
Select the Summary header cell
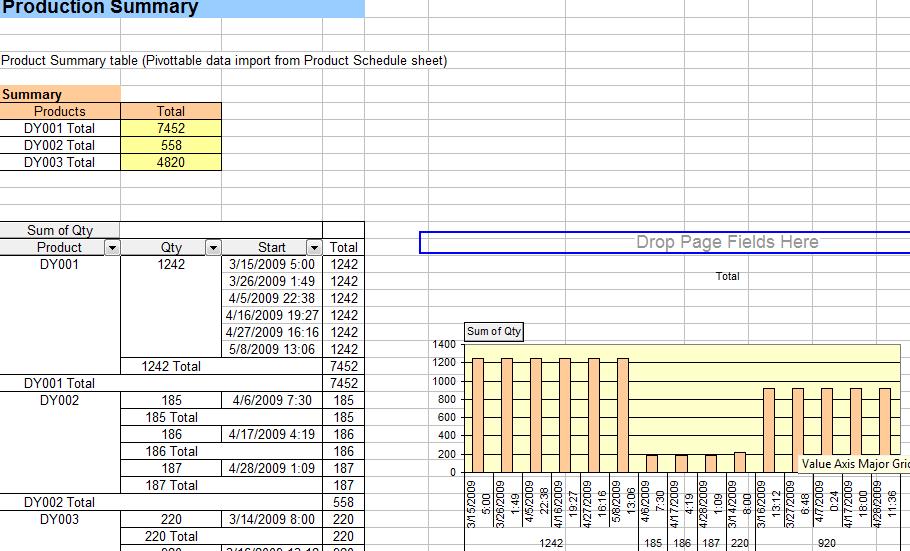point(60,95)
